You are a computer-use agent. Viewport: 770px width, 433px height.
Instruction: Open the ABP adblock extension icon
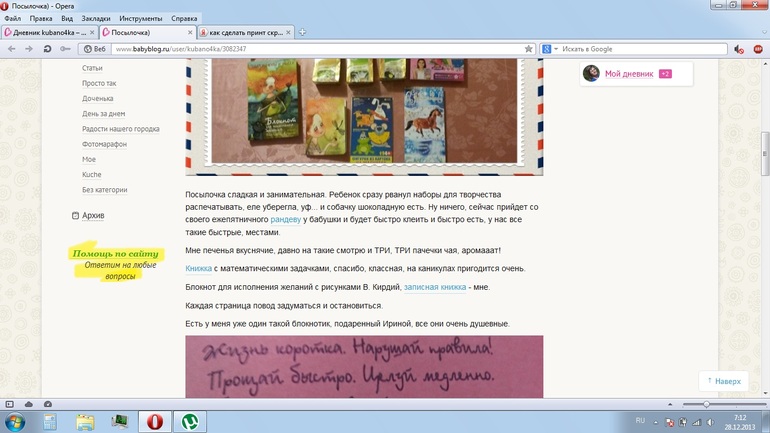[758, 49]
